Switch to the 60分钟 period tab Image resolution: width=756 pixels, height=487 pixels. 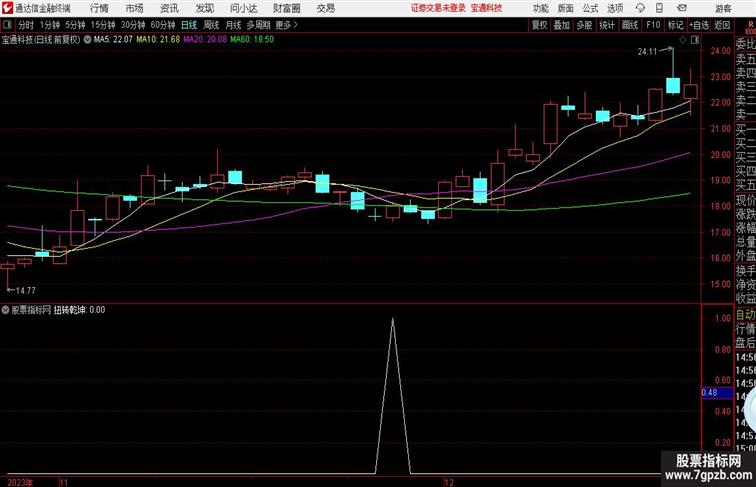[x=163, y=25]
